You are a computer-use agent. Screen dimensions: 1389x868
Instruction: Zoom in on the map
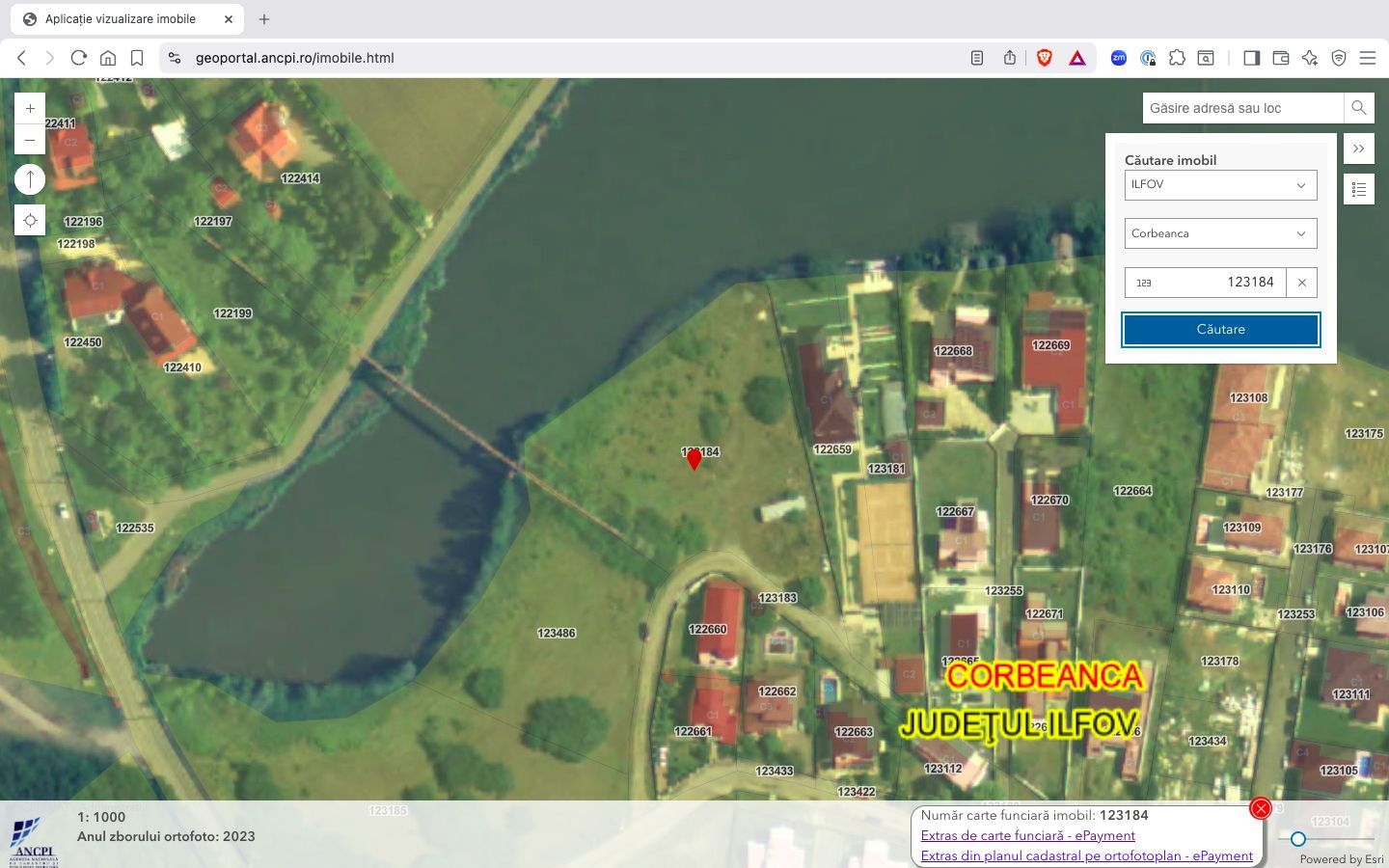29,108
